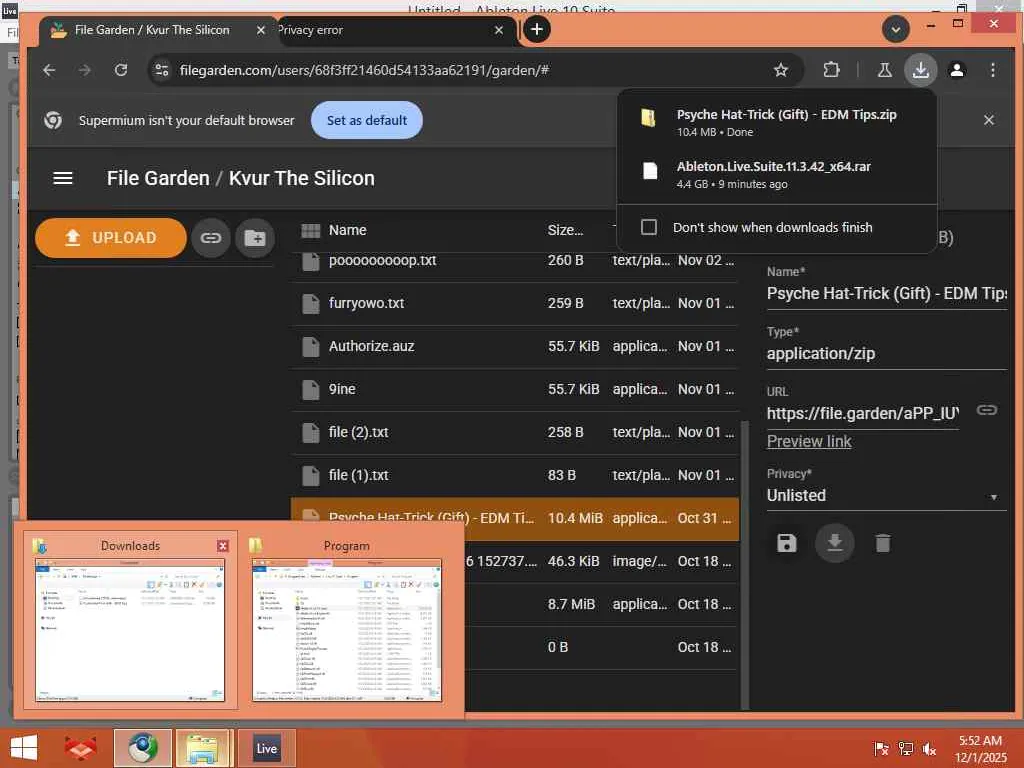The height and width of the screenshot is (768, 1024).
Task: Edit the Name field in details panel
Action: [886, 293]
